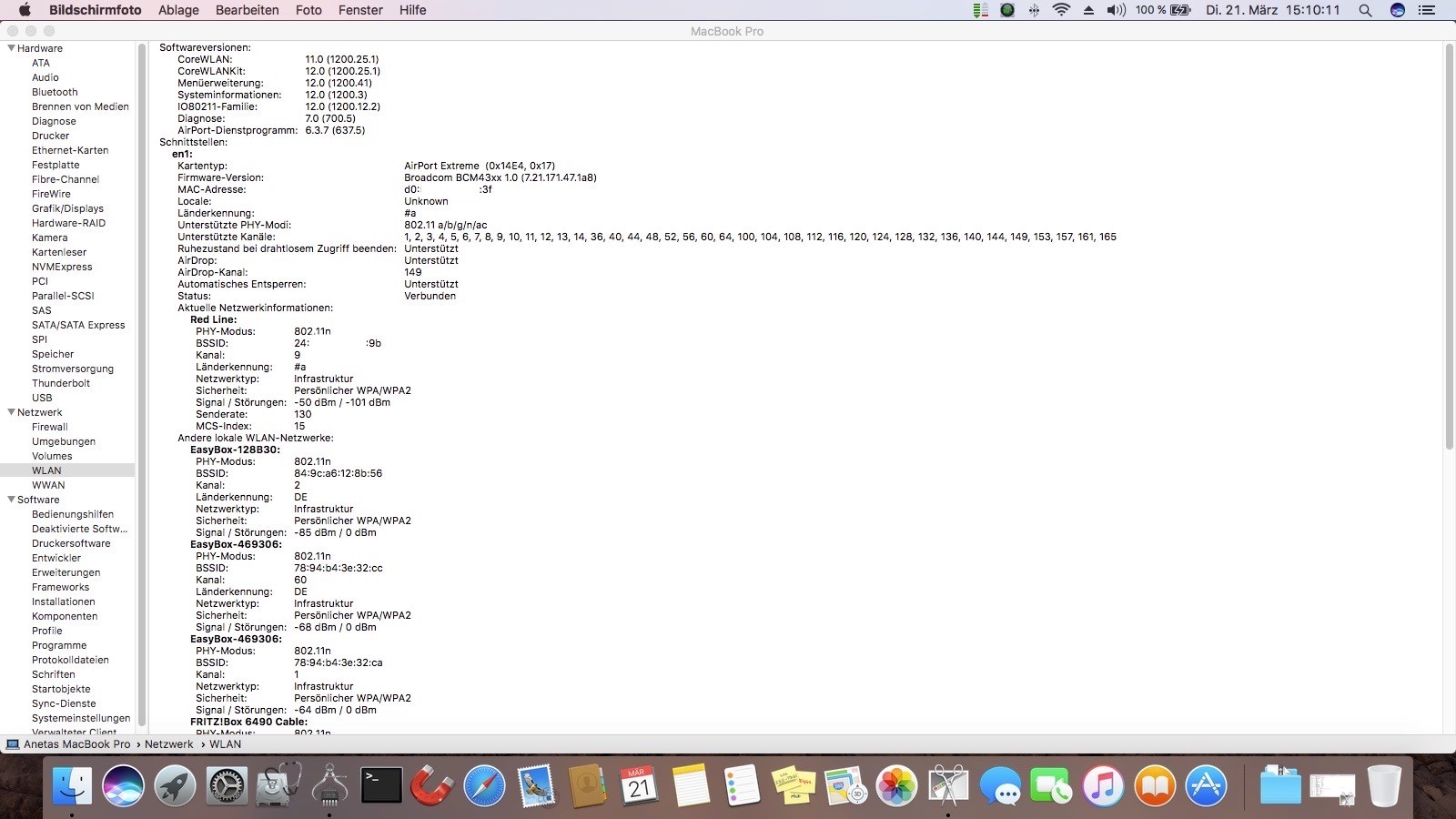Open App Store icon in Dock
This screenshot has width=1456, height=819.
tap(1206, 784)
